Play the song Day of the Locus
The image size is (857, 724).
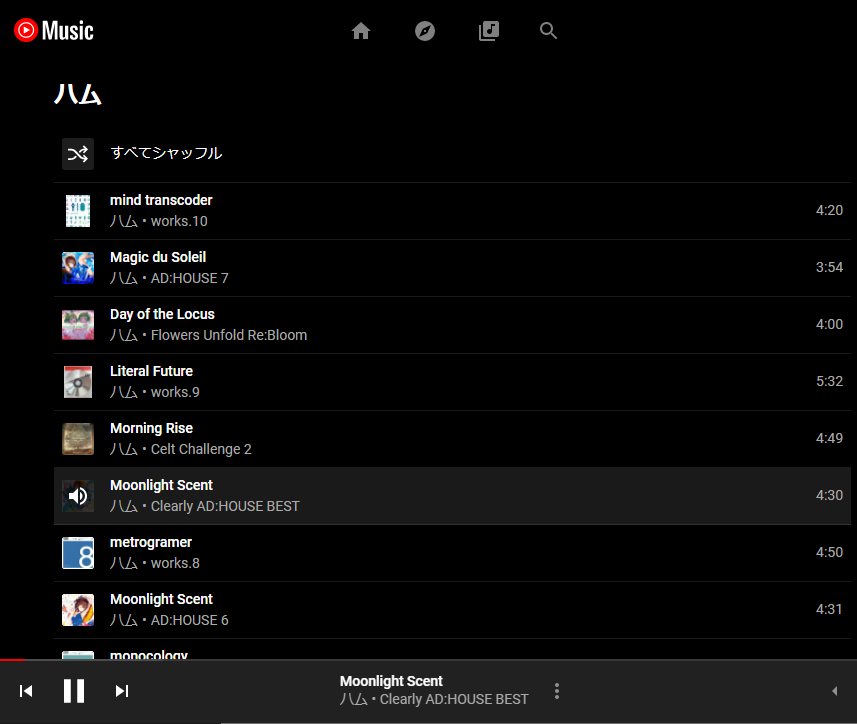pos(162,314)
